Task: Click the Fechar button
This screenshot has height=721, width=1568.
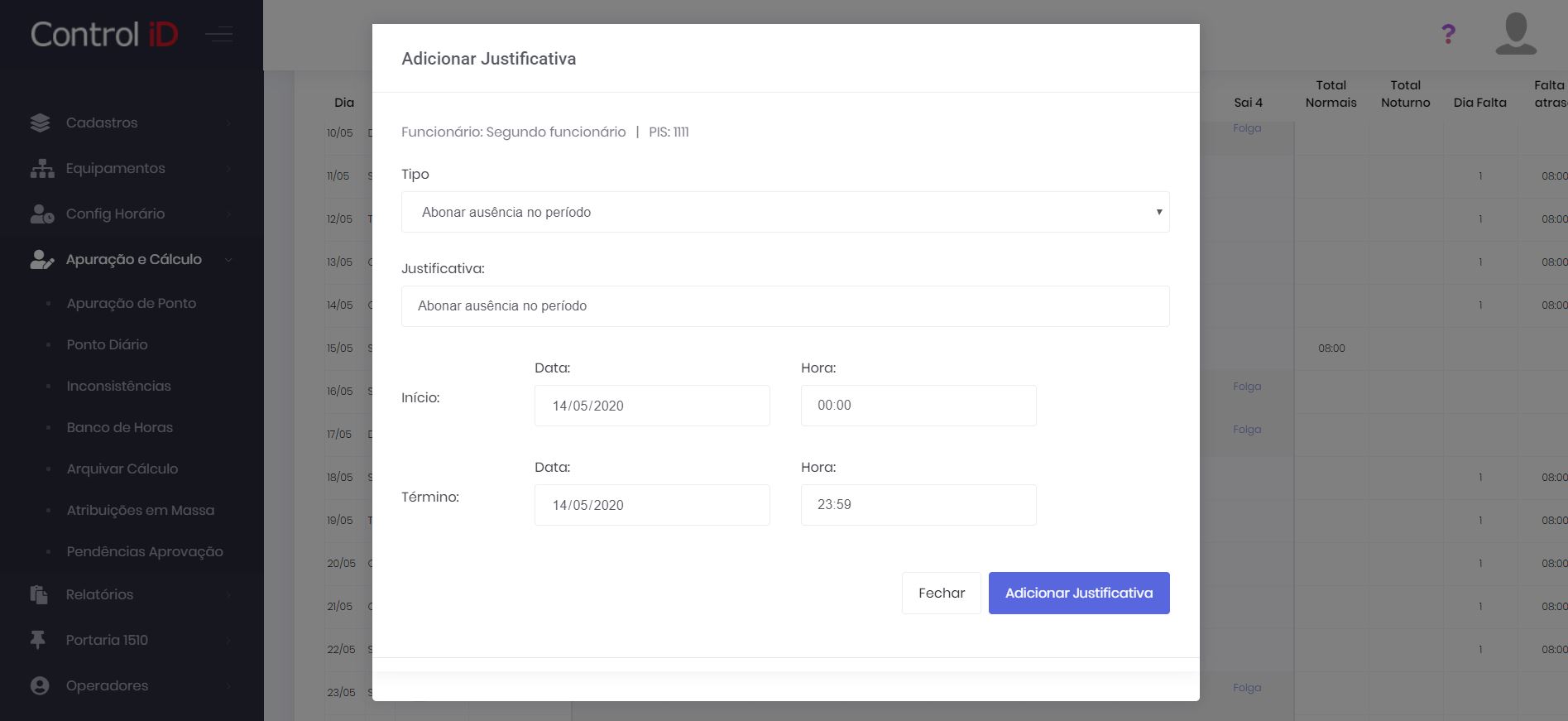Action: coord(942,593)
